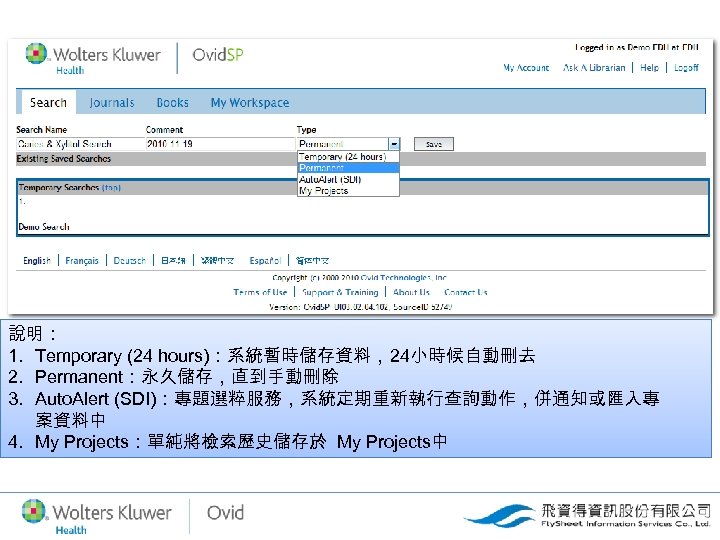Image resolution: width=720 pixels, height=540 pixels.
Task: Click Demo Search entry
Action: click(x=44, y=227)
